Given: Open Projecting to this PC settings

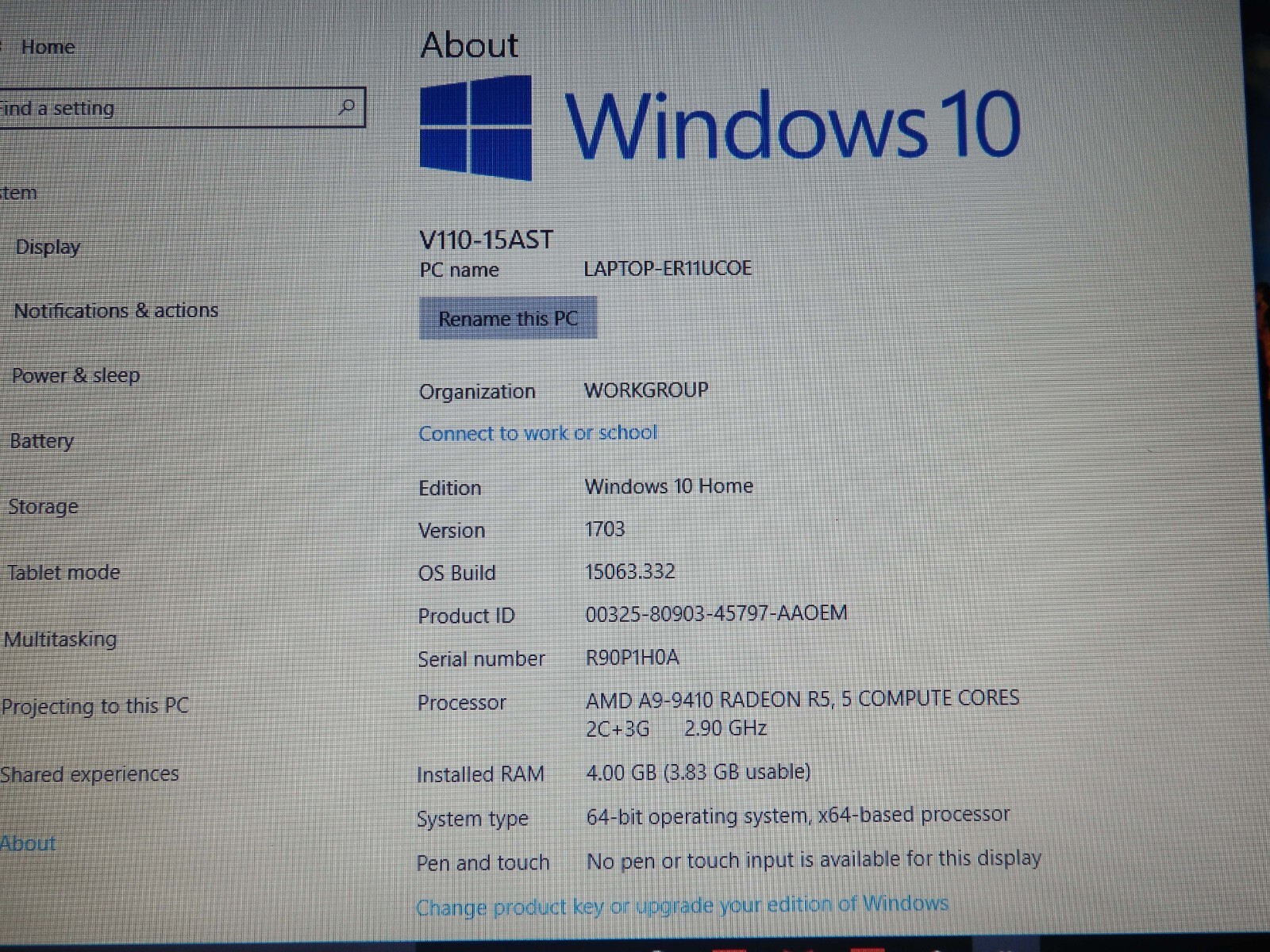Looking at the screenshot, I should click(95, 706).
